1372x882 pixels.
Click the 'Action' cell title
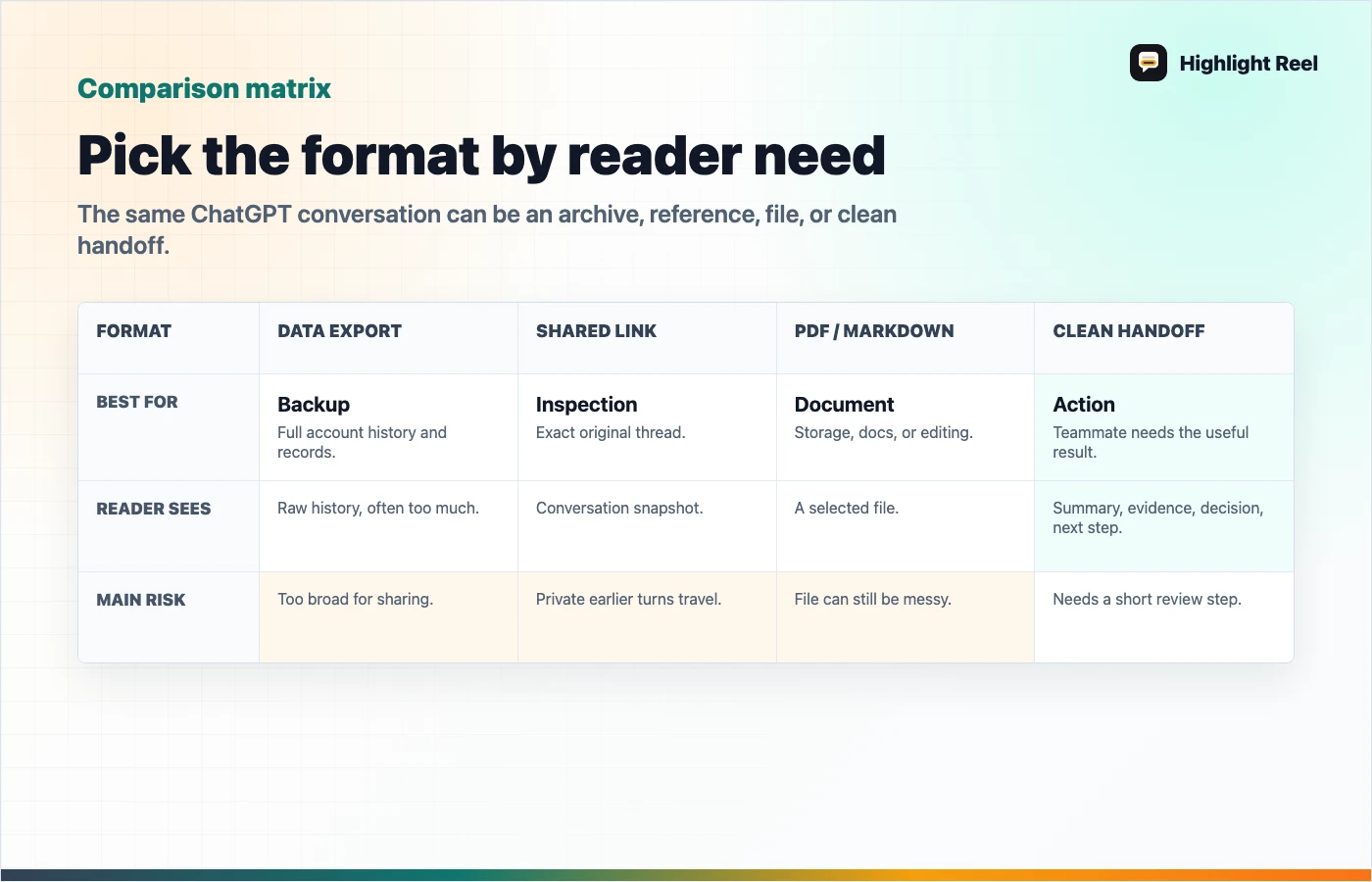pos(1084,405)
